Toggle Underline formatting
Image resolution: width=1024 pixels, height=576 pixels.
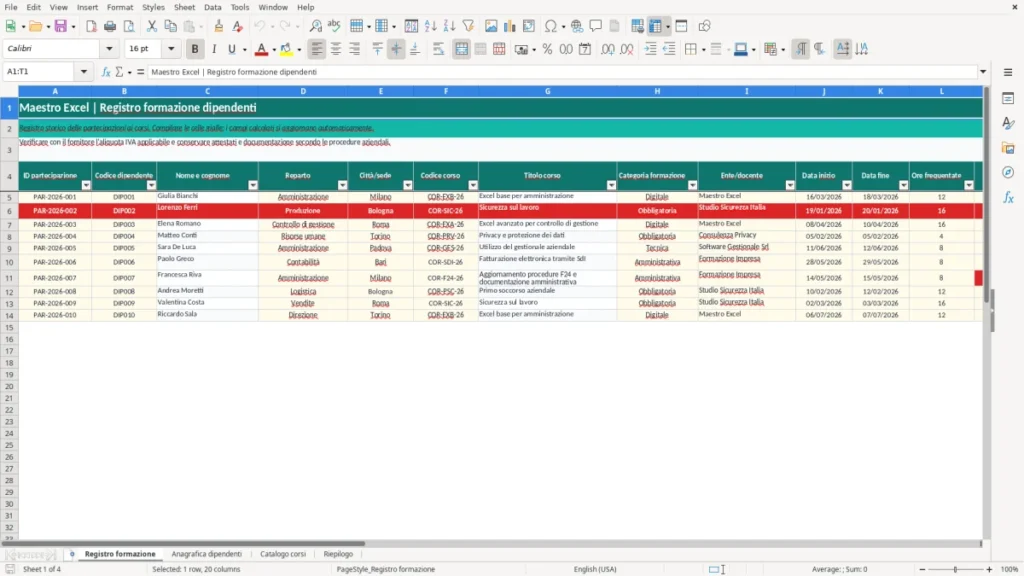pyautogui.click(x=231, y=49)
